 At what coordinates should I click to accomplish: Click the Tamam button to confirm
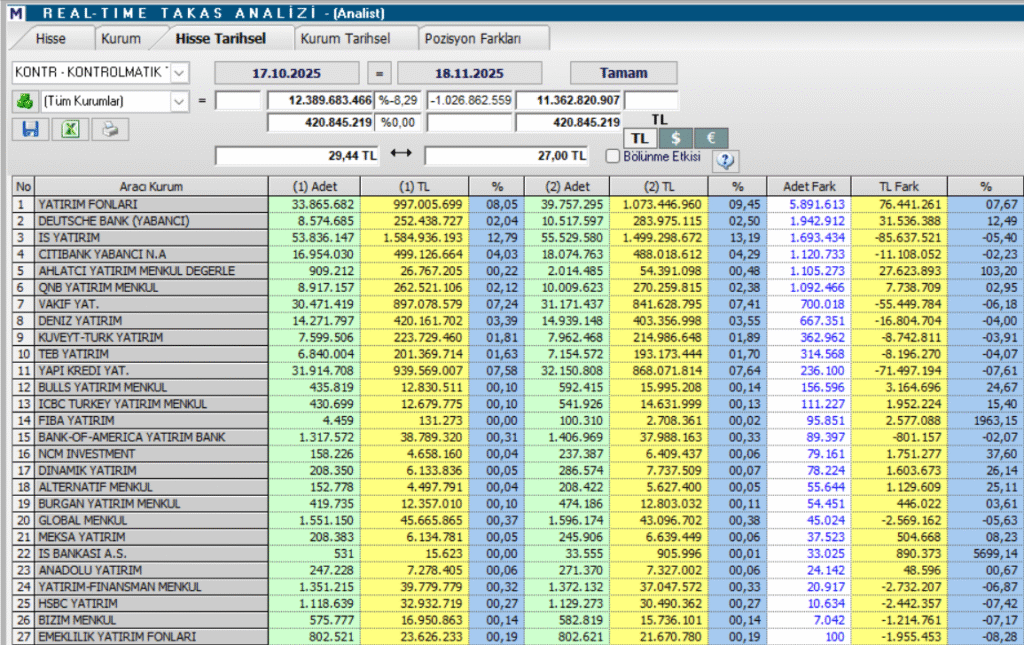click(623, 72)
